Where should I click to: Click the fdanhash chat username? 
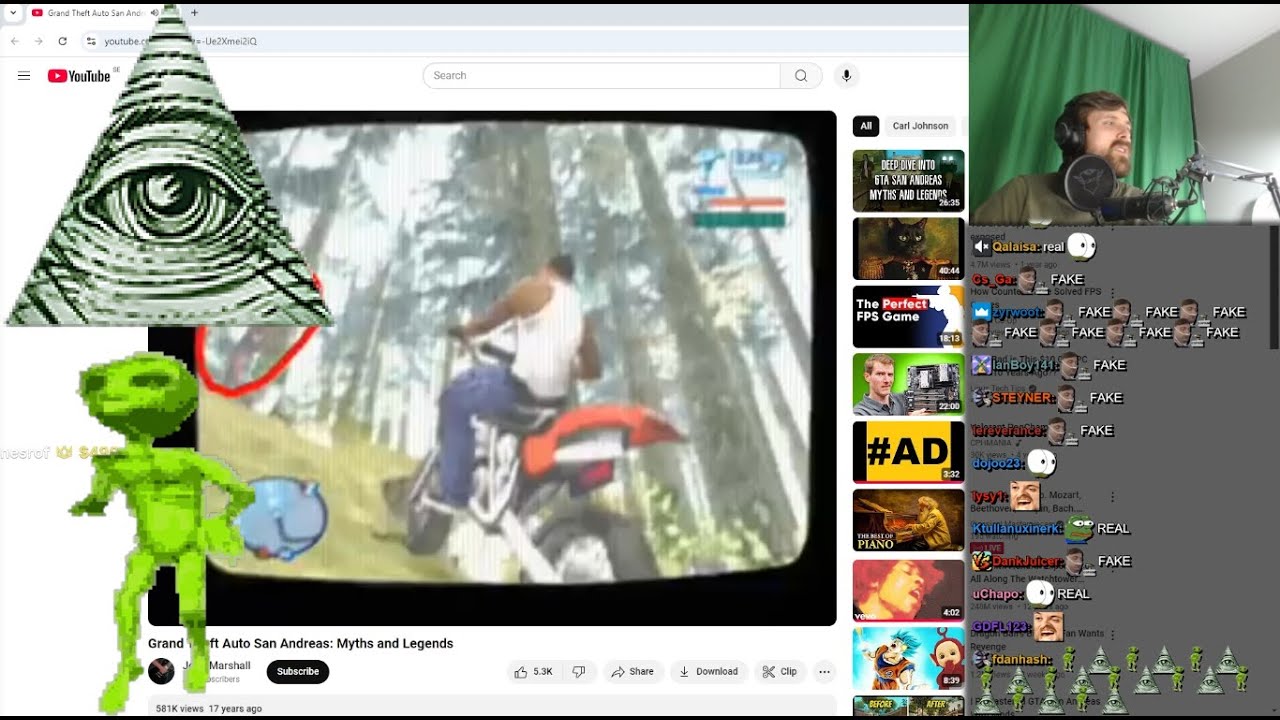pos(1020,660)
